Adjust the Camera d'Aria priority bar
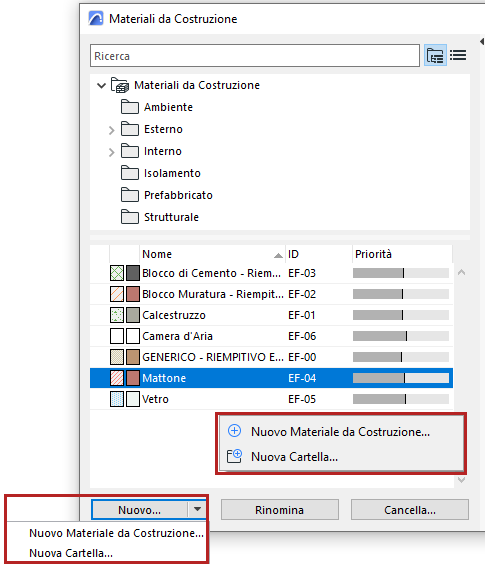 [401, 336]
